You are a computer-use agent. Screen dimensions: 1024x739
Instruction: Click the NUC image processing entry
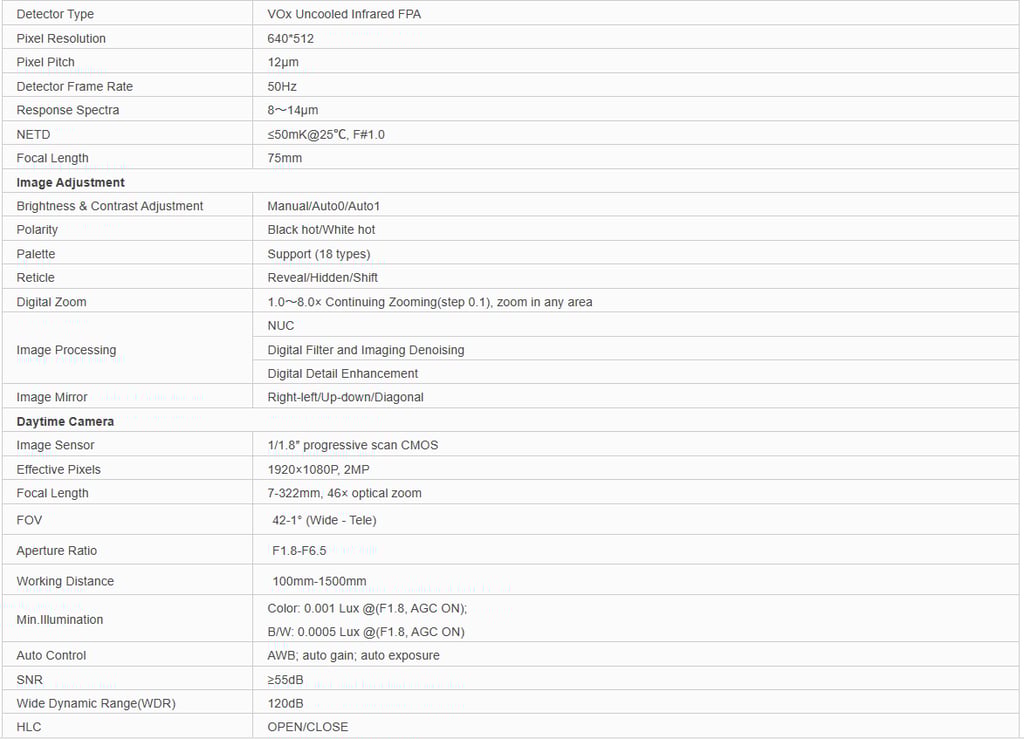(281, 325)
